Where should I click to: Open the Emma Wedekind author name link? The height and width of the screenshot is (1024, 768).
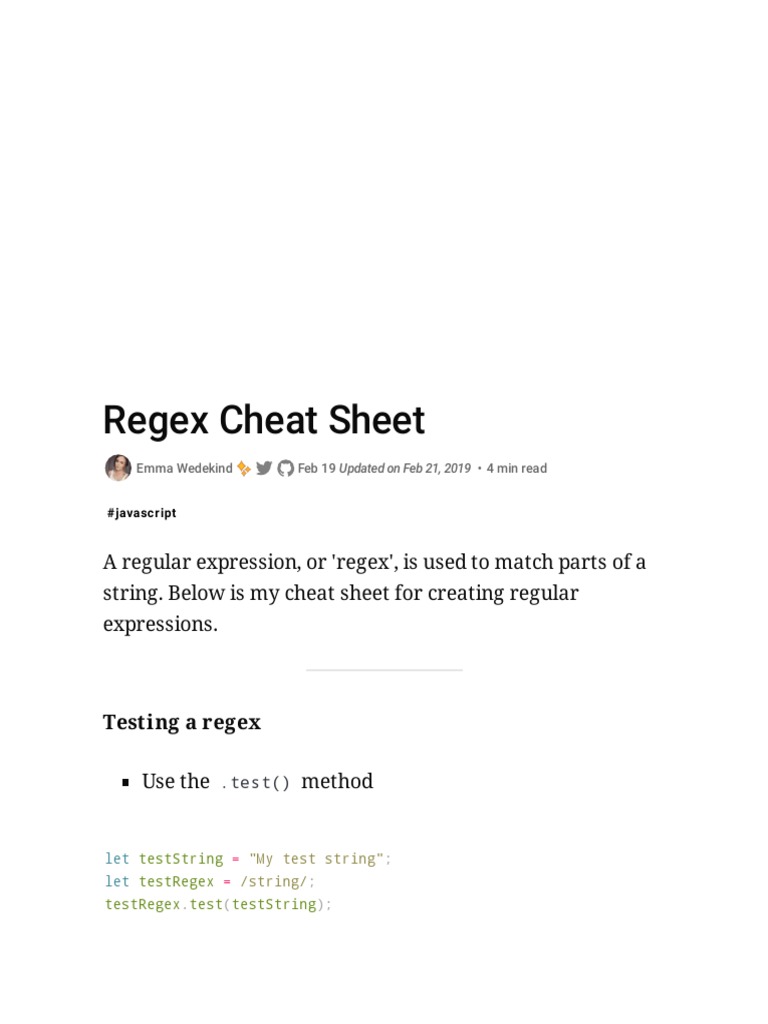click(184, 468)
